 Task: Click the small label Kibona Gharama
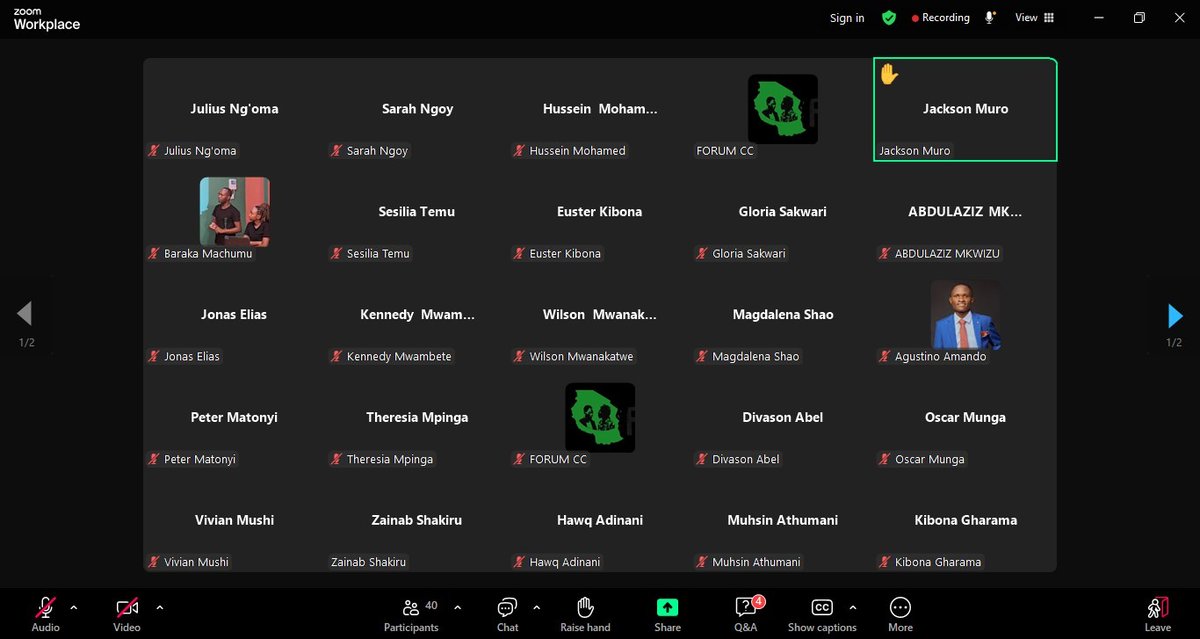click(x=938, y=562)
